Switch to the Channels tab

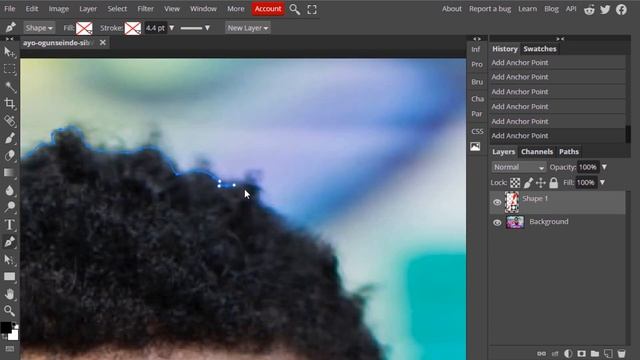click(537, 152)
